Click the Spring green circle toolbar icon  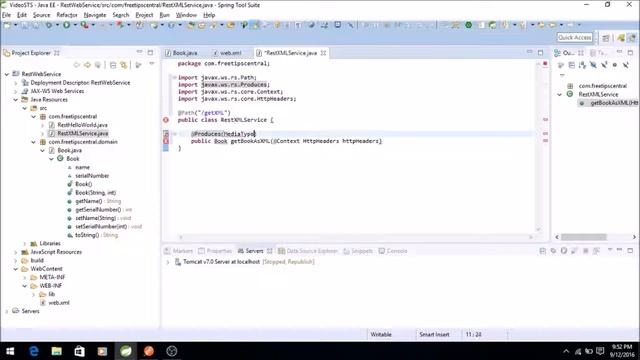469,25
